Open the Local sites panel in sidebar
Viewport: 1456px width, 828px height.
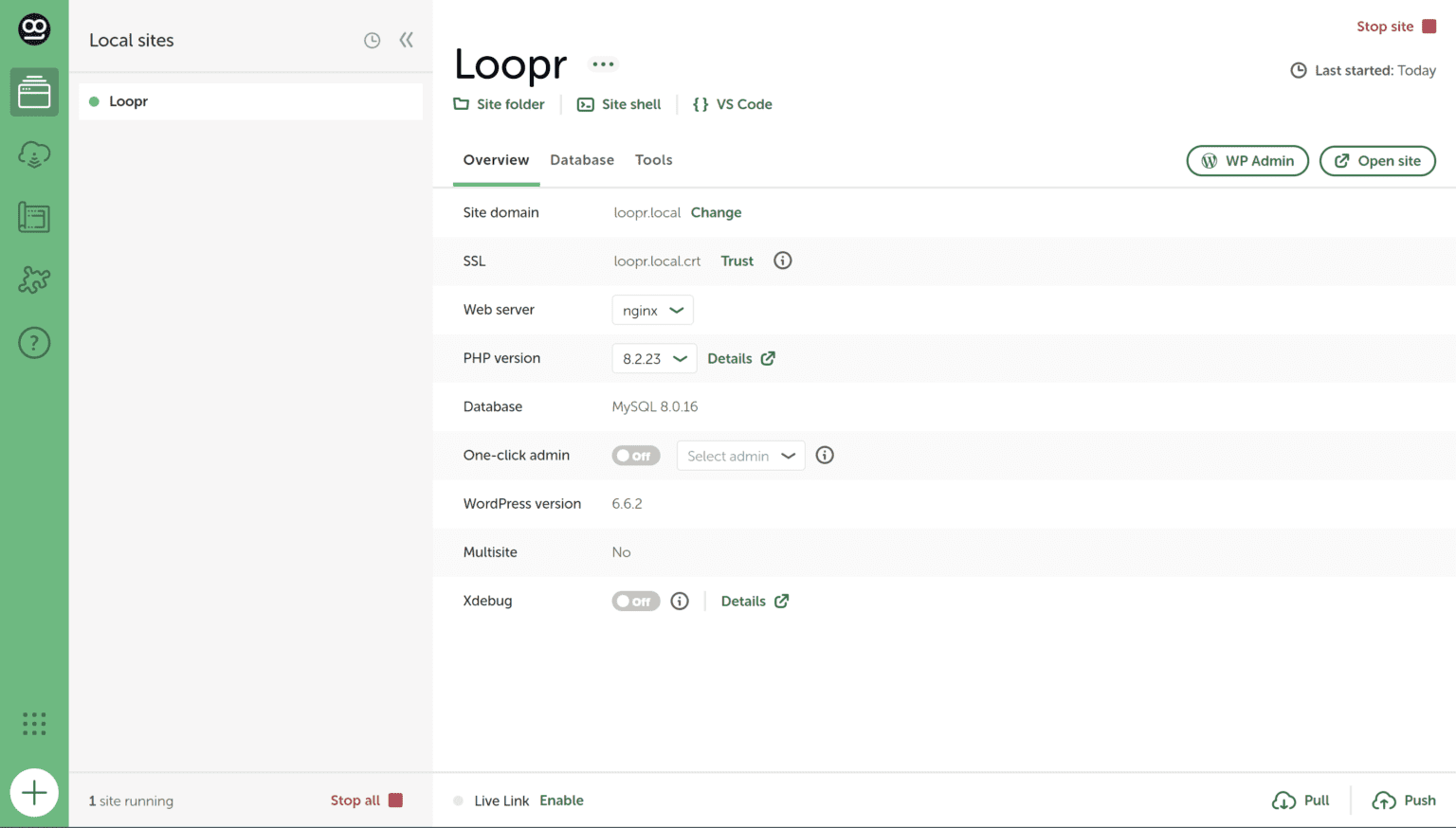point(34,92)
